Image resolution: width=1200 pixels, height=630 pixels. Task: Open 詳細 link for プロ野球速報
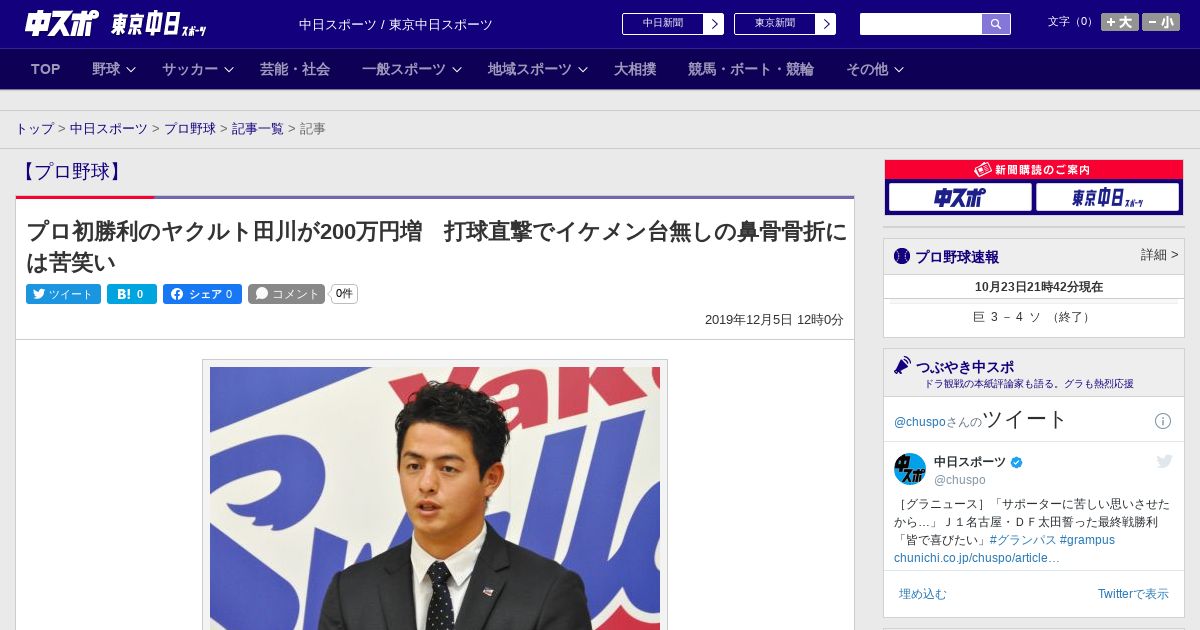point(1159,255)
